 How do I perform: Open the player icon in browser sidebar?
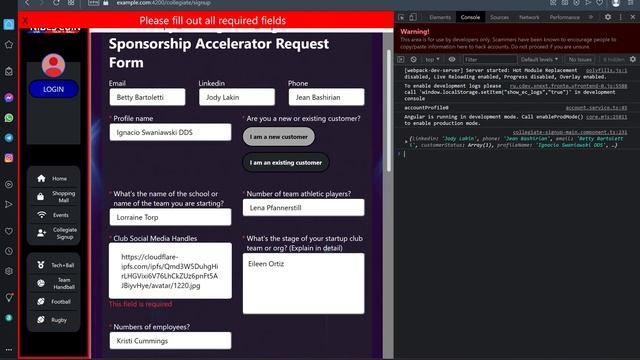tap(9, 184)
